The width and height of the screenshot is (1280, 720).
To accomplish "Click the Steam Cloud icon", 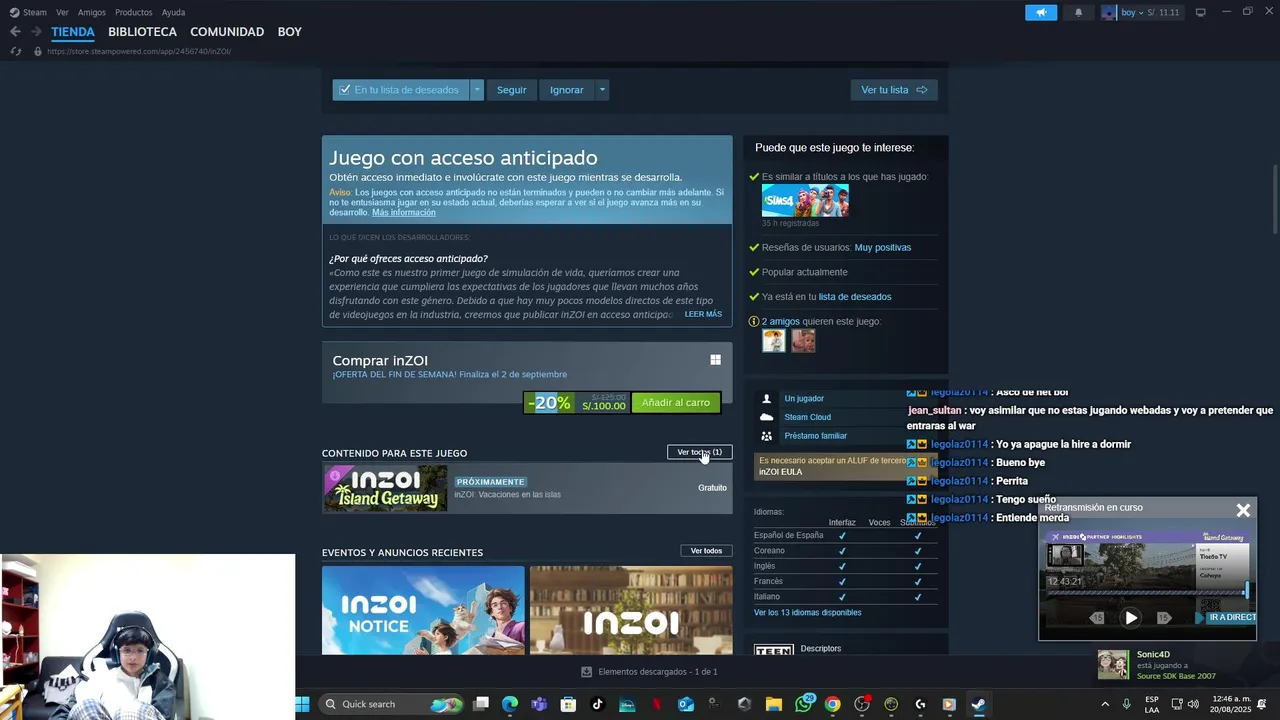I will 766,417.
